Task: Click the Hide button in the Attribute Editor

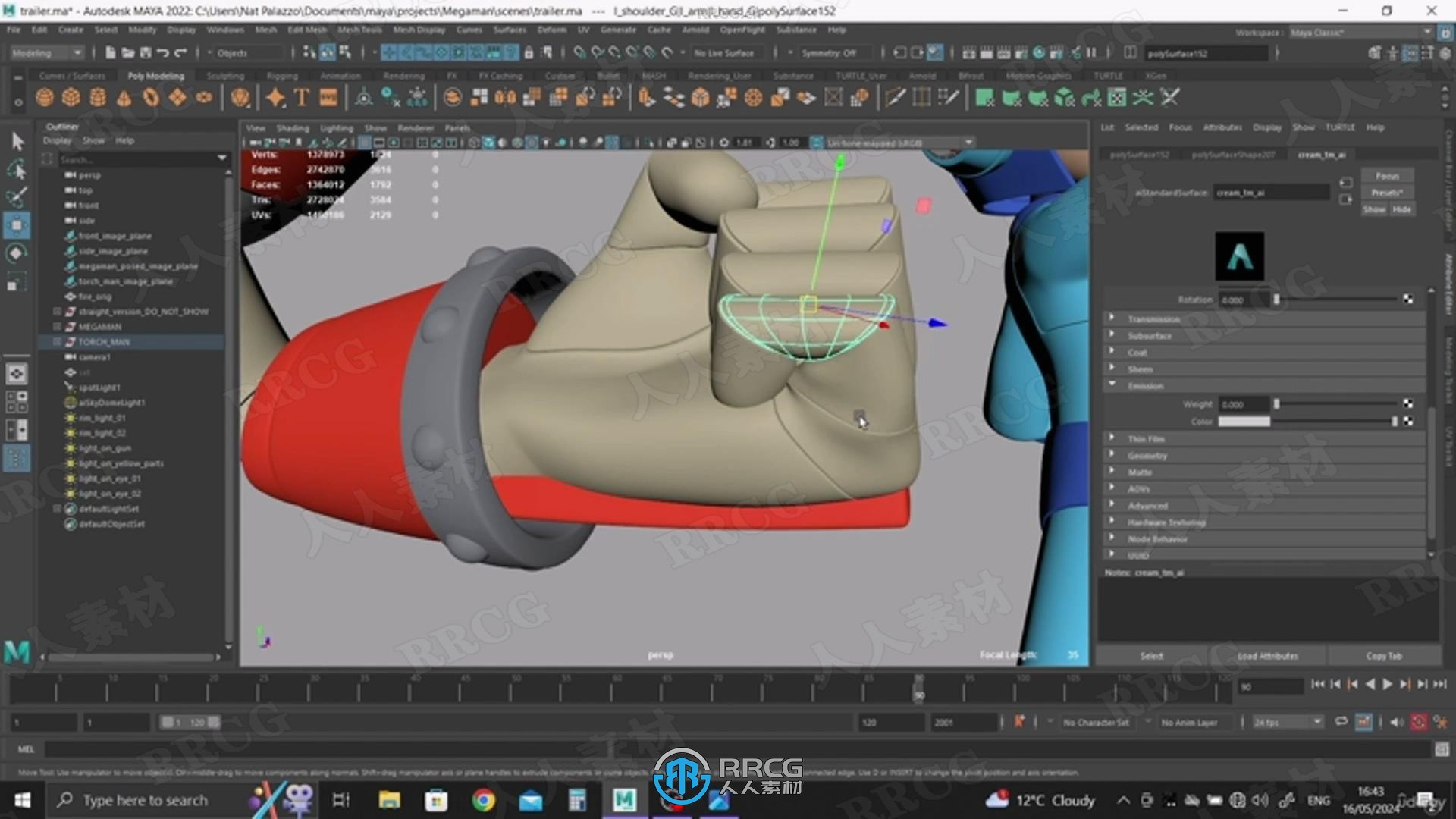Action: pyautogui.click(x=1401, y=209)
